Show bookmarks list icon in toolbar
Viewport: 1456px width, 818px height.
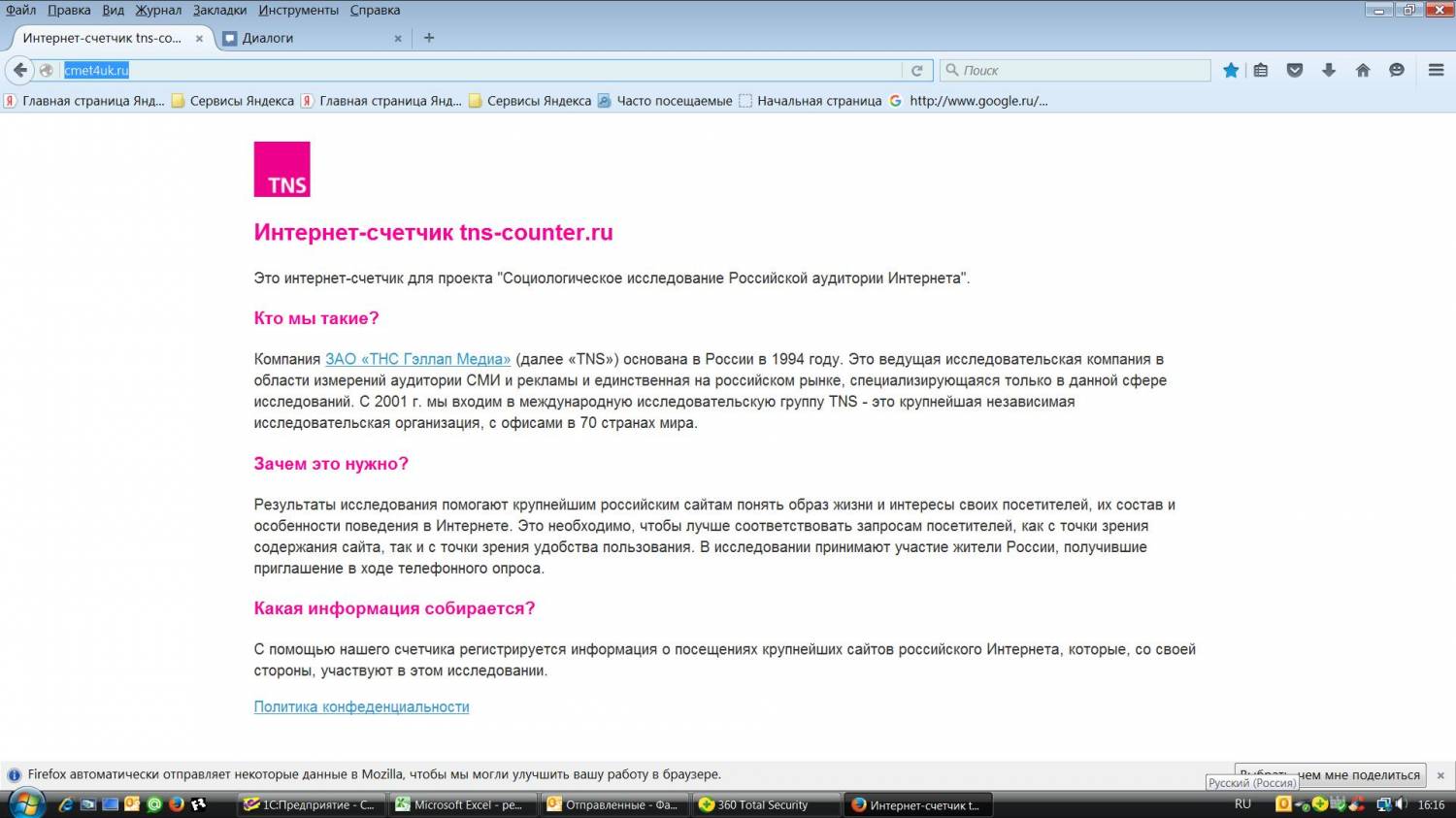1261,70
